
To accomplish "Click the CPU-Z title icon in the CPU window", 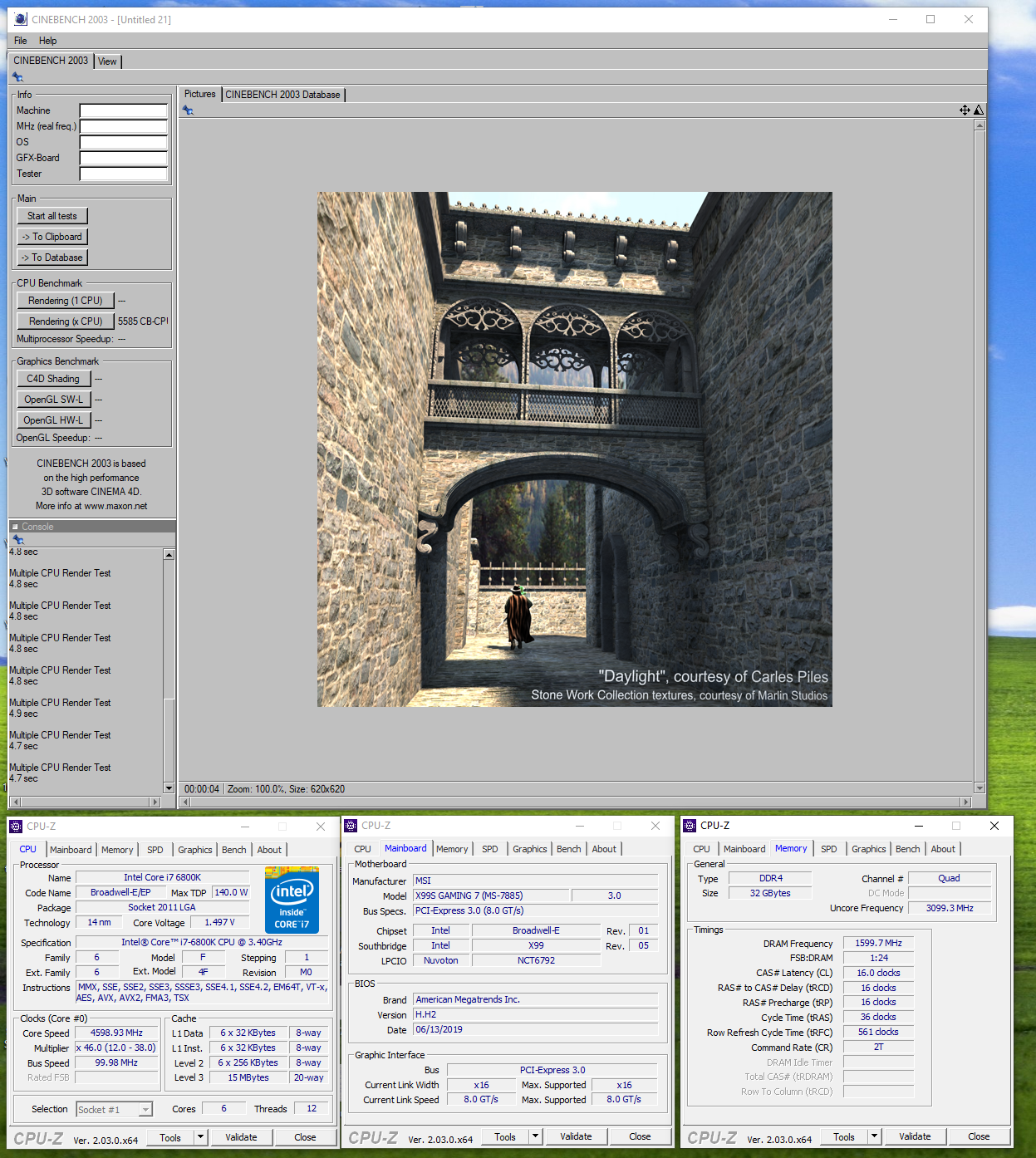I will click(16, 827).
